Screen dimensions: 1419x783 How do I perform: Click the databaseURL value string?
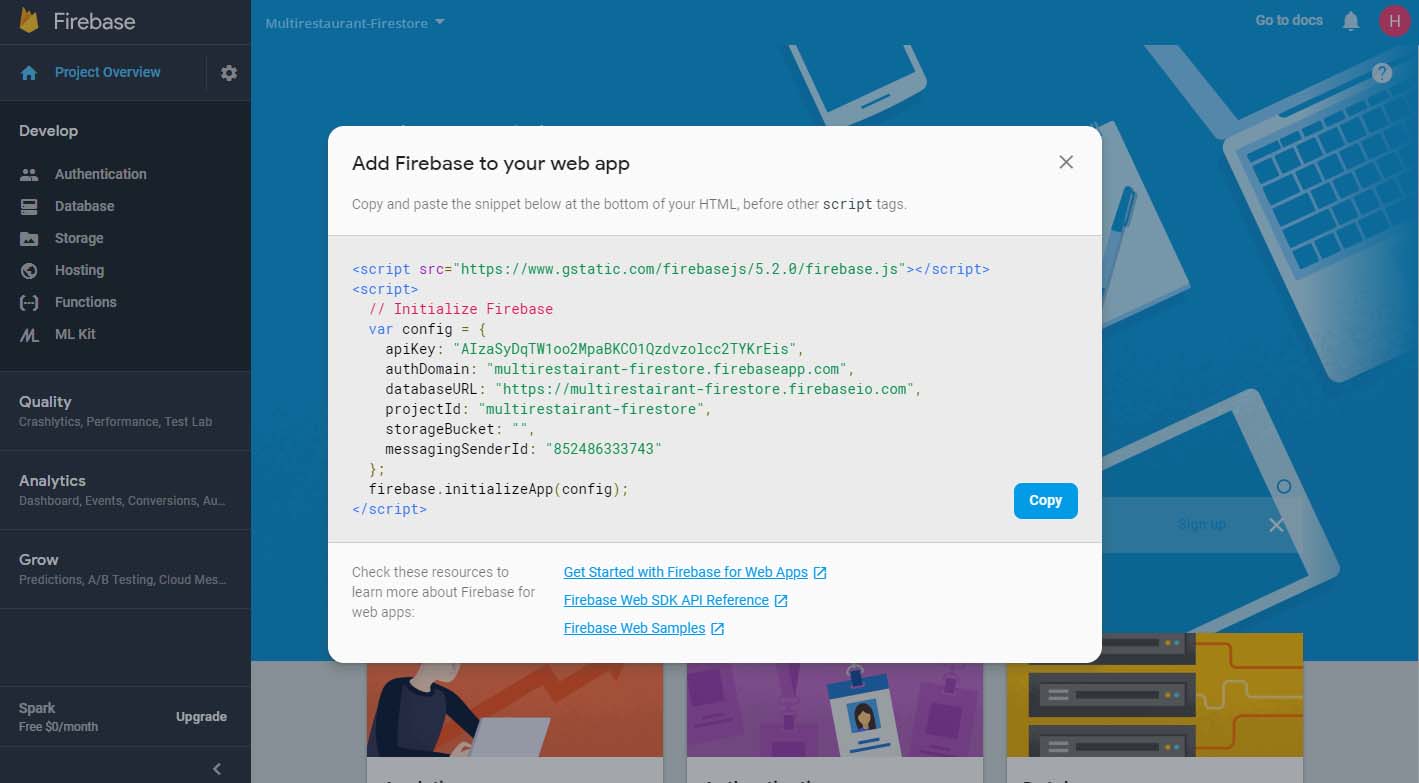(x=703, y=389)
